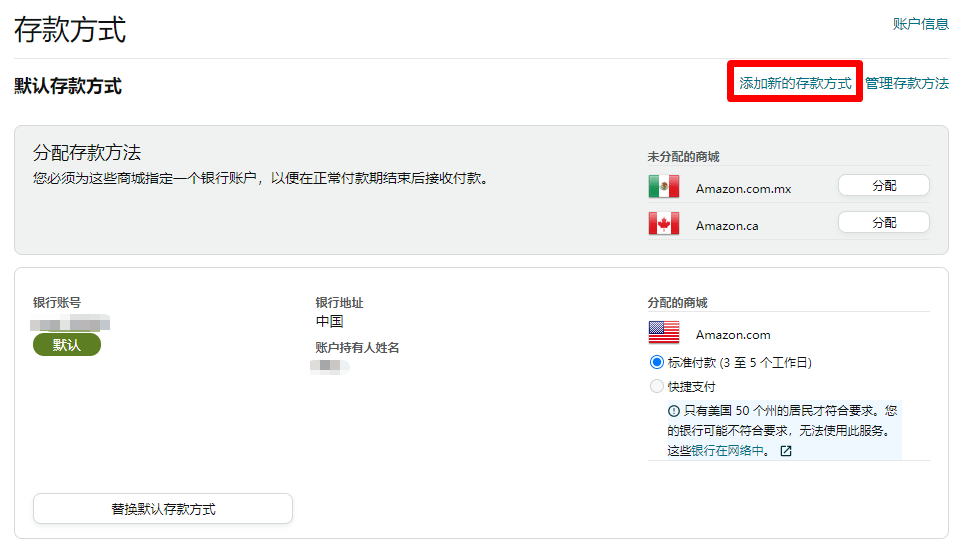Choose the 快捷支付 radio option

point(657,386)
